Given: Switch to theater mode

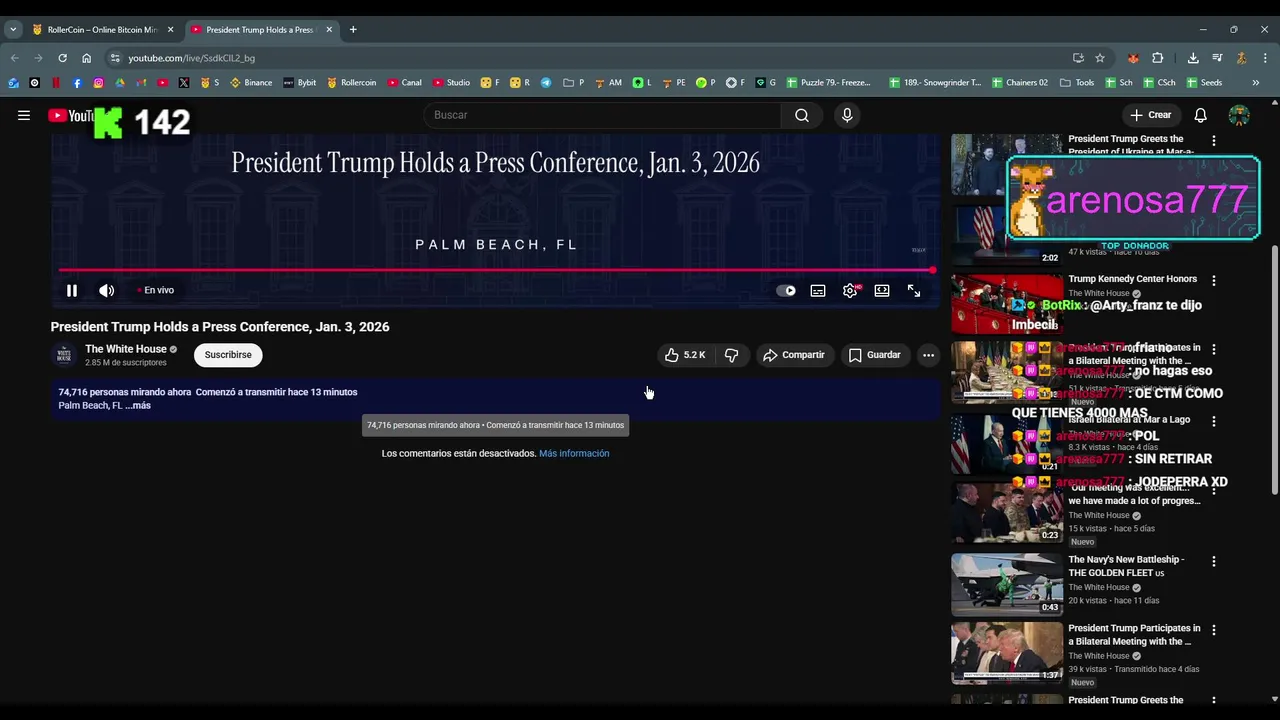Looking at the screenshot, I should (882, 291).
